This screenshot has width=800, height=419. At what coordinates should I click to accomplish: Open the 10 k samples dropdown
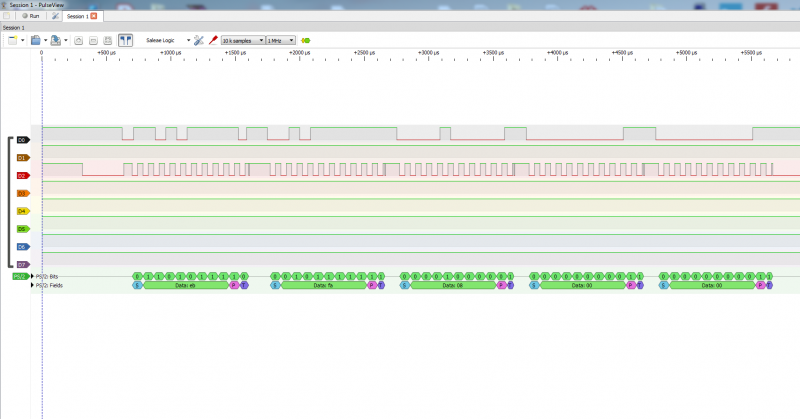click(243, 40)
